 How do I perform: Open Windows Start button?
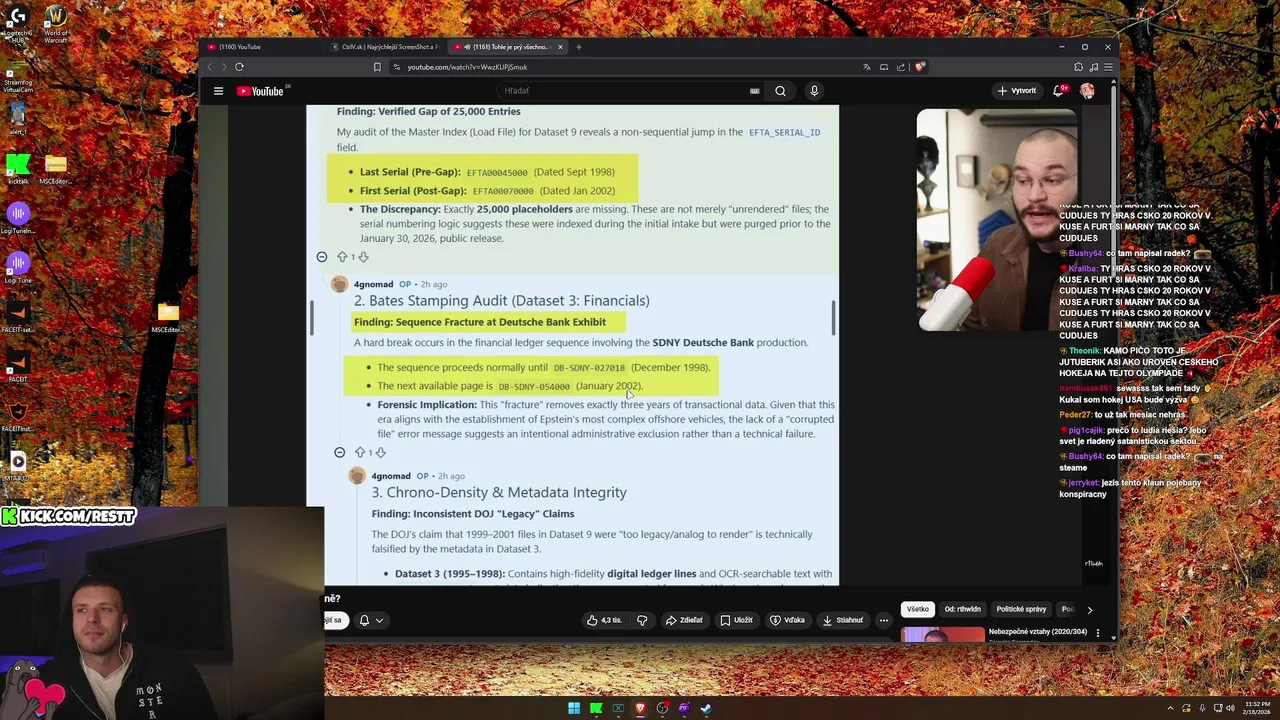(x=574, y=709)
